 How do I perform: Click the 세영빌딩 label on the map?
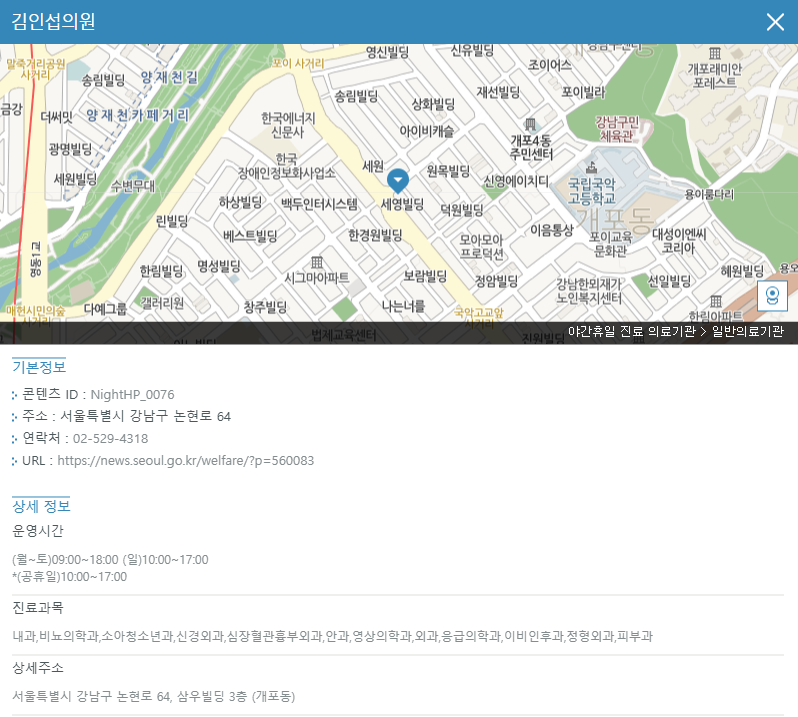click(x=402, y=205)
